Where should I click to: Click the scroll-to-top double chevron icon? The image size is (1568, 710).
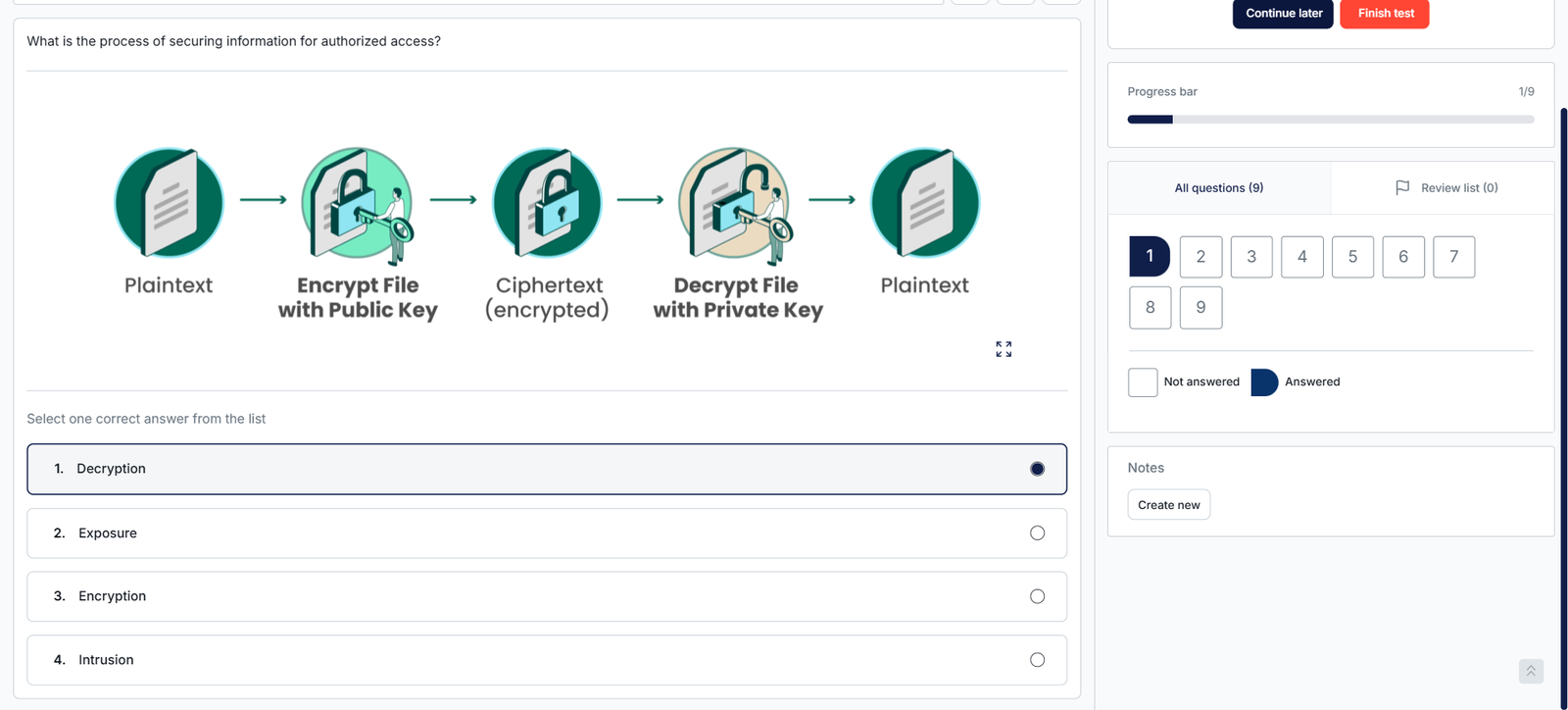pyautogui.click(x=1531, y=671)
